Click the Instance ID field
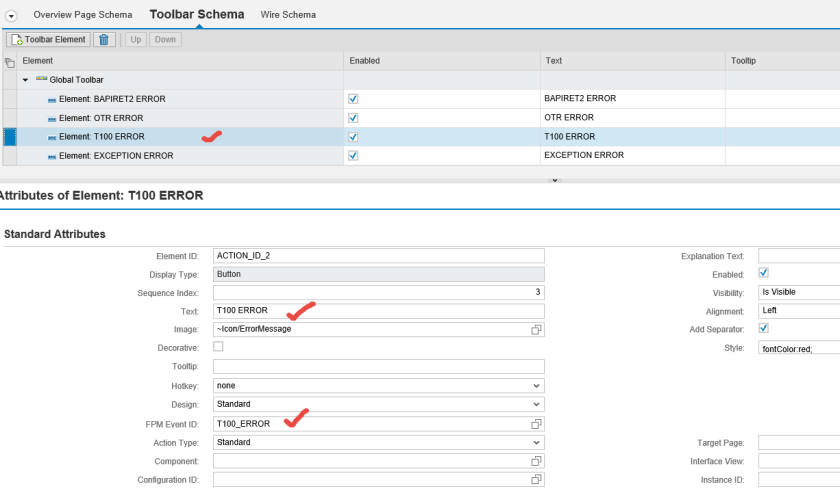Image resolution: width=840 pixels, height=493 pixels. [x=799, y=480]
